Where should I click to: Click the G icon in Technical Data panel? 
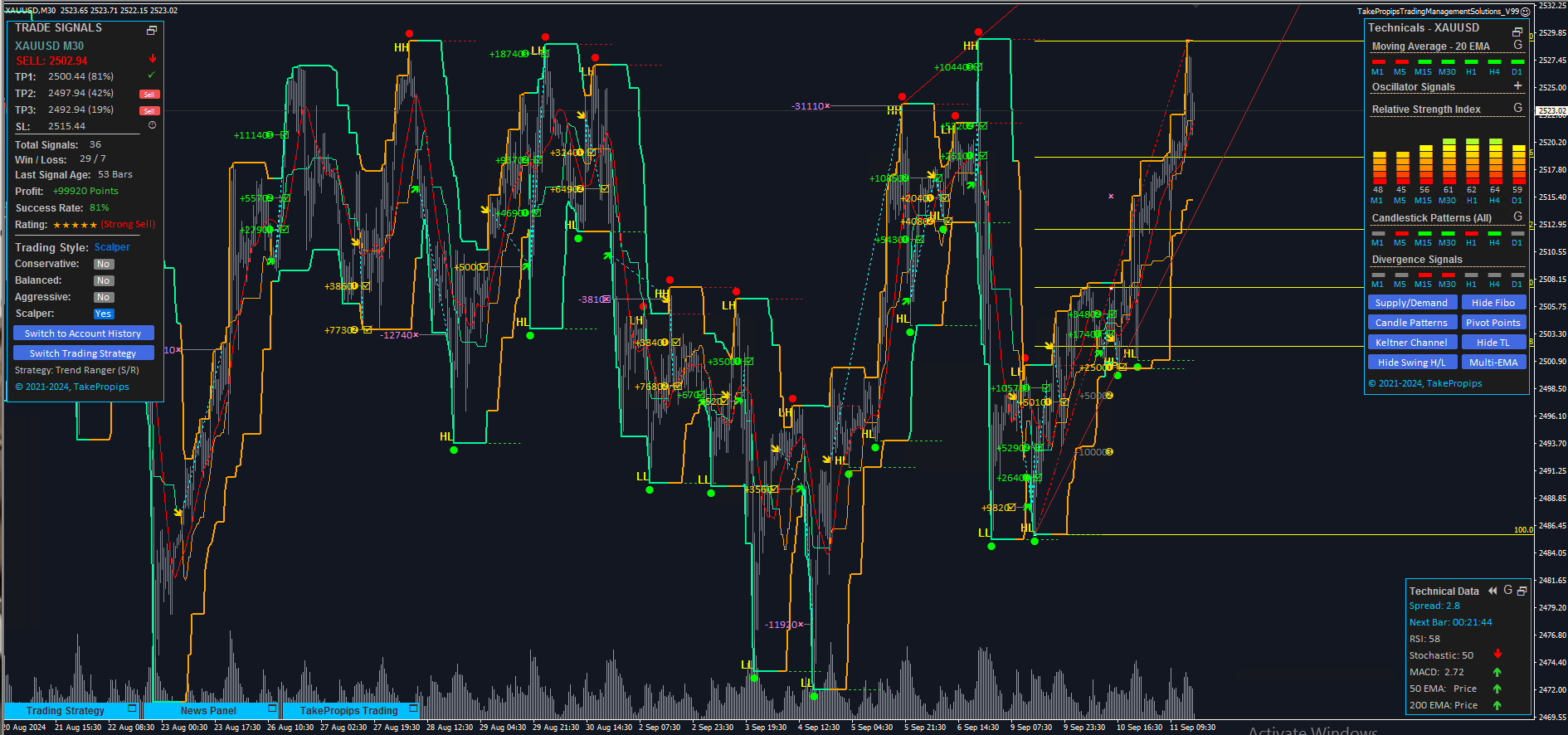[x=1508, y=590]
